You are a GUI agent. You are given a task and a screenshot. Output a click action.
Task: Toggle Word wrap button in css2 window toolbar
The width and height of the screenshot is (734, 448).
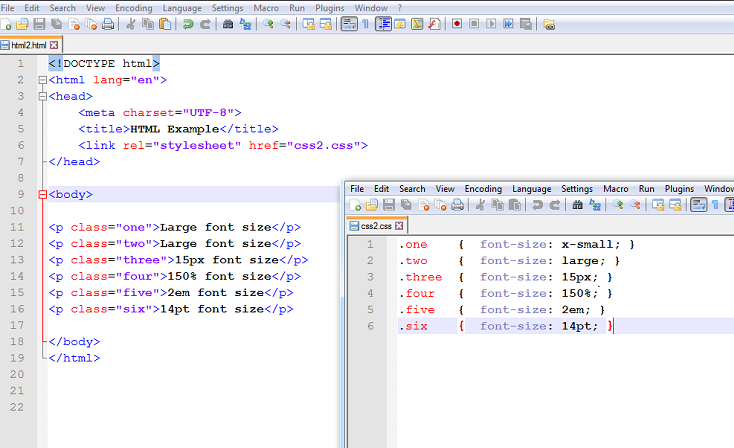point(698,205)
